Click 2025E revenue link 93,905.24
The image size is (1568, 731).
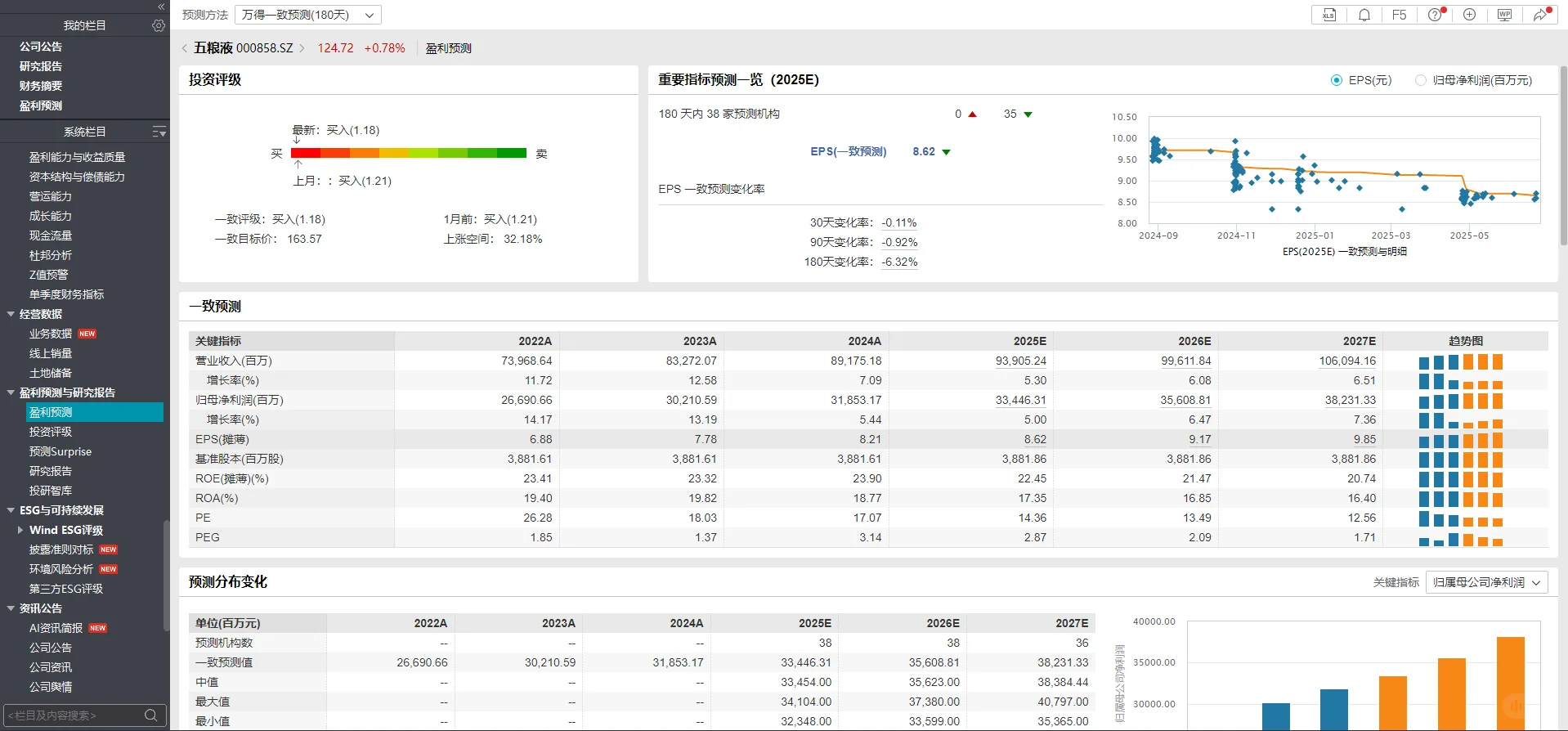pyautogui.click(x=1021, y=361)
